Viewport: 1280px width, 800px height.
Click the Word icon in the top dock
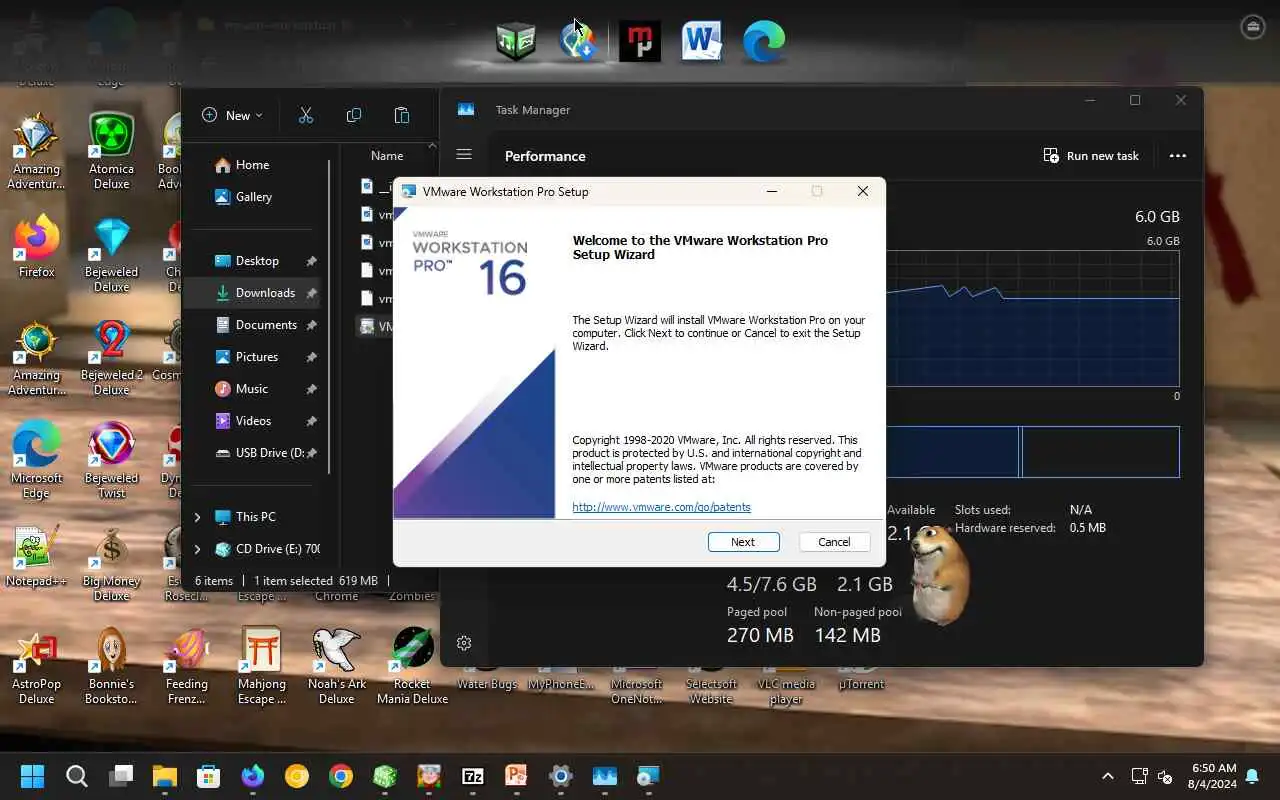(x=702, y=41)
